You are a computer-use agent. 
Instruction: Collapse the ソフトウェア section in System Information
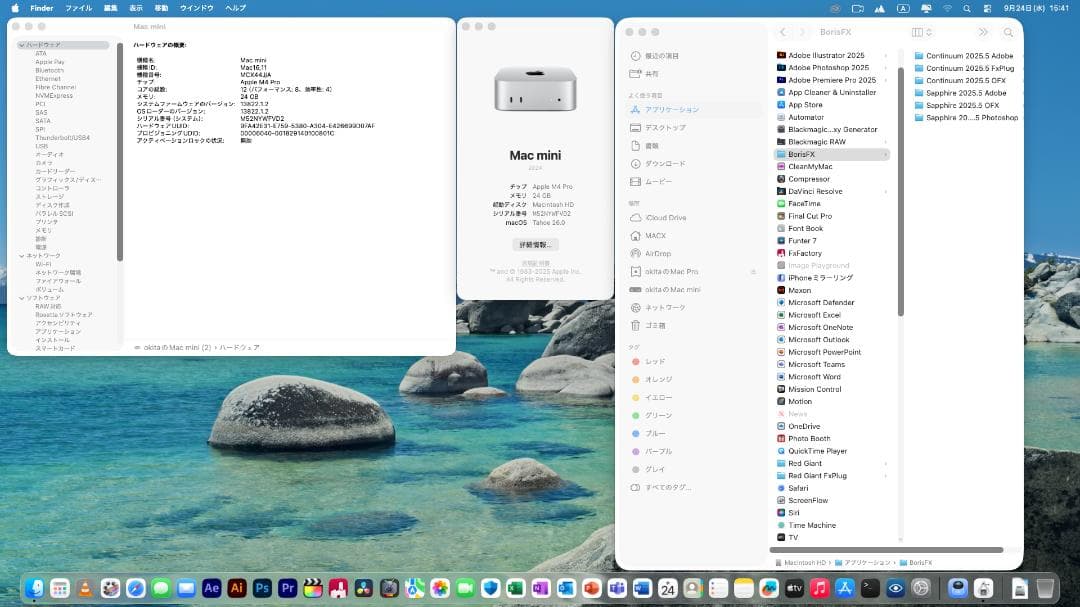click(x=20, y=296)
